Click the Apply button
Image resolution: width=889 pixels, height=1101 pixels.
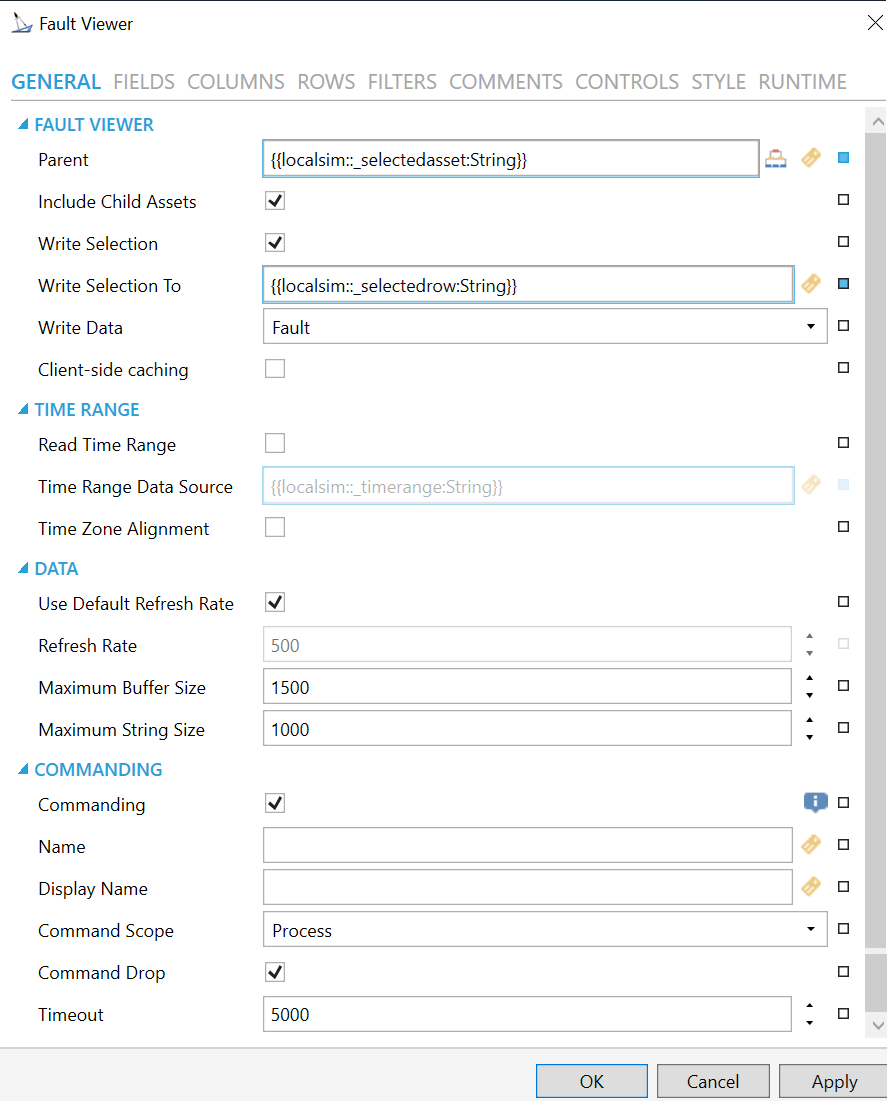pyautogui.click(x=833, y=1081)
